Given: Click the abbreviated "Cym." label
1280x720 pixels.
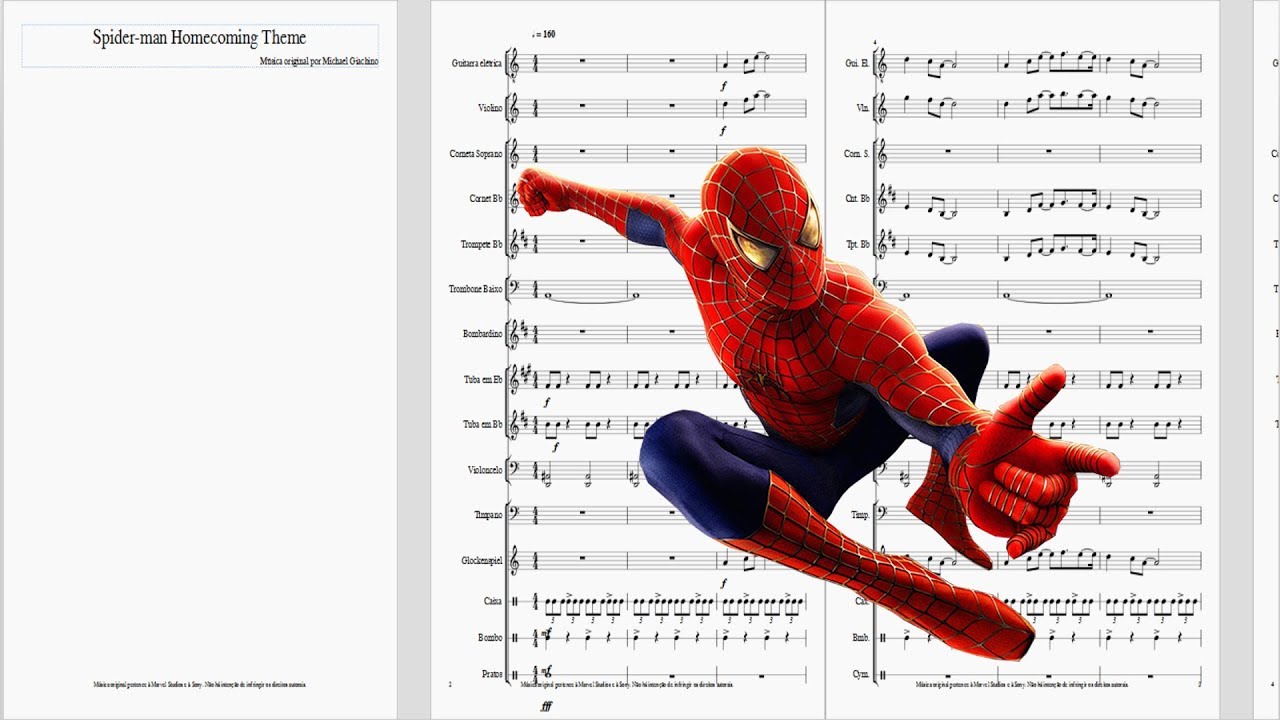Looking at the screenshot, I should 861,674.
